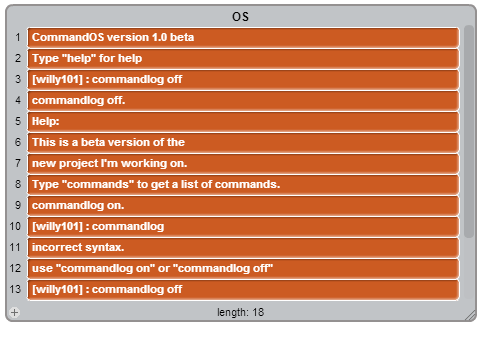Image resolution: width=480 pixels, height=360 pixels.
Task: Click the scrollbar track below the thumb
Action: 469,268
